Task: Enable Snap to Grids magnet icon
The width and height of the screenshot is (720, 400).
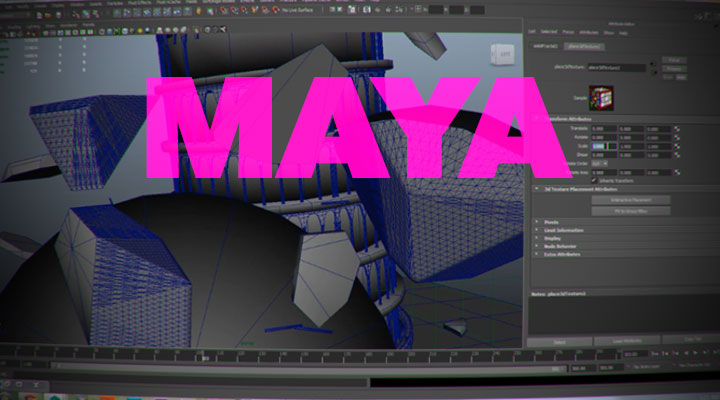Action: tap(224, 10)
